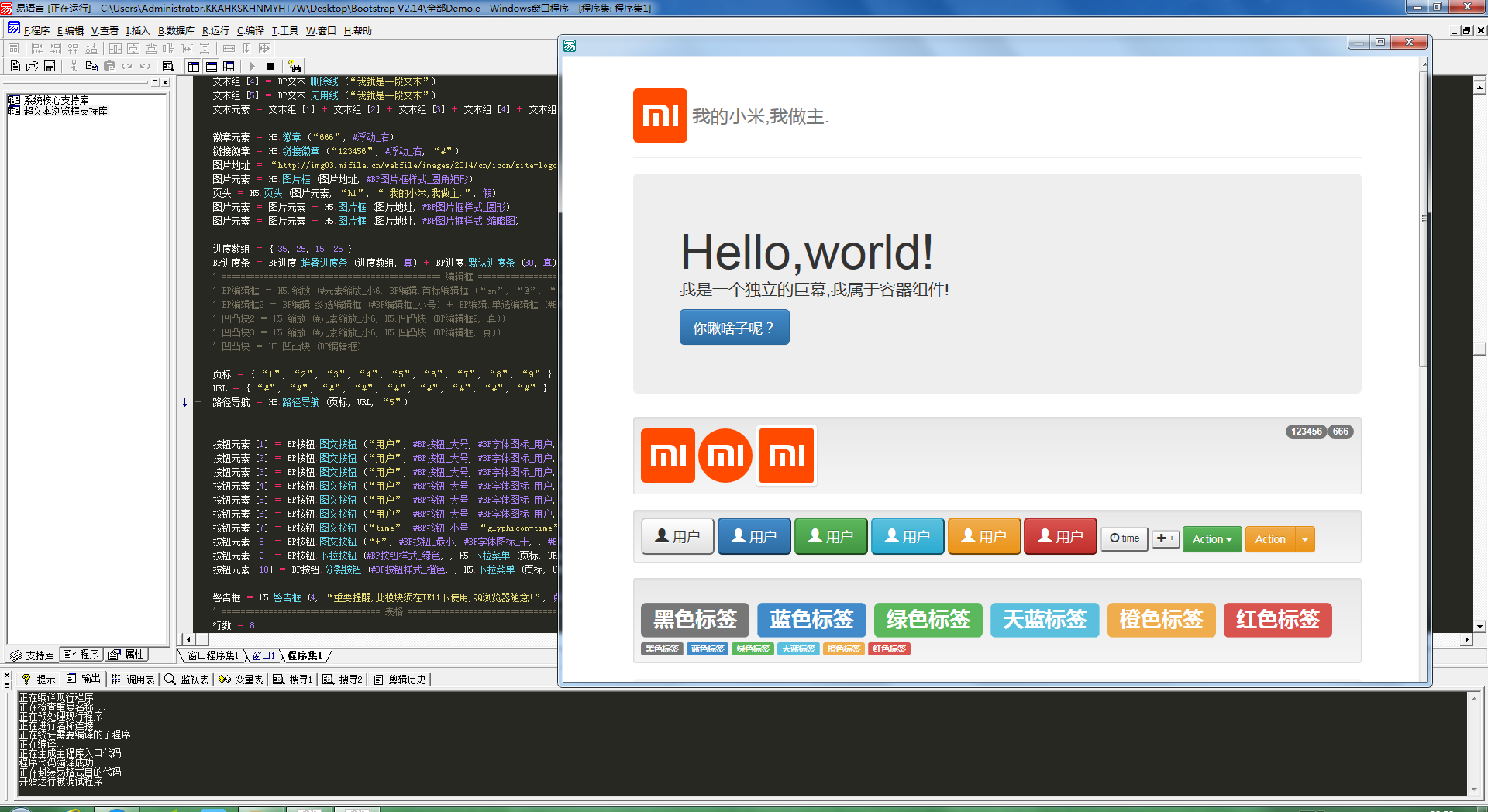This screenshot has height=812, width=1488.
Task: Click the make same height icon
Action: (x=247, y=49)
